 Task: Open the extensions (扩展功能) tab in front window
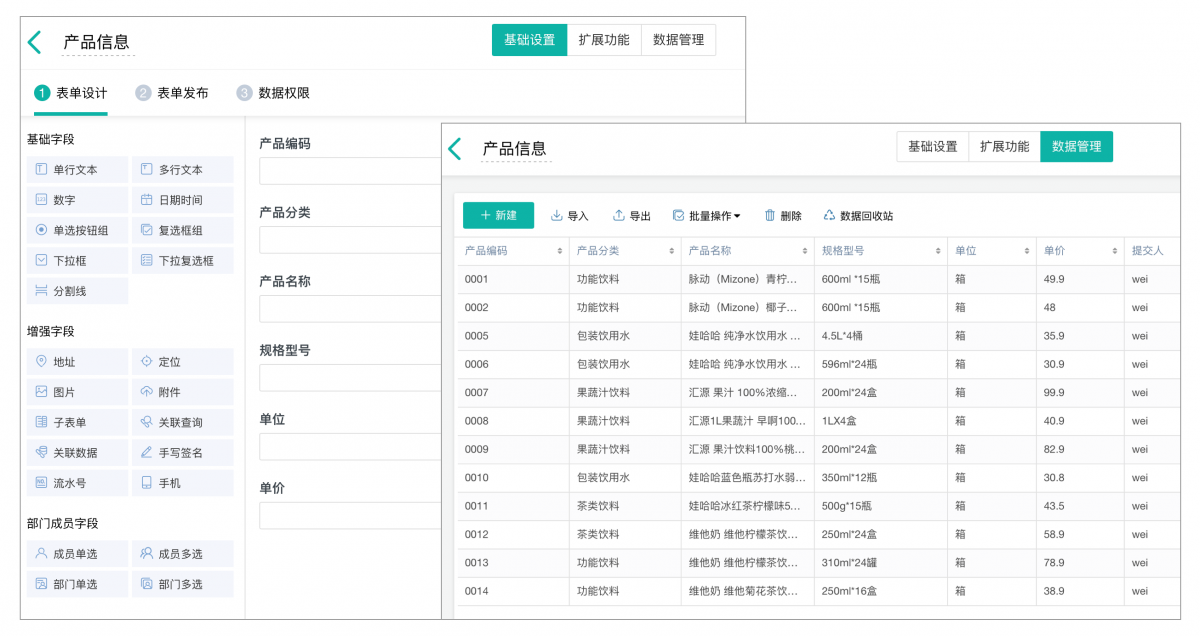(1004, 146)
